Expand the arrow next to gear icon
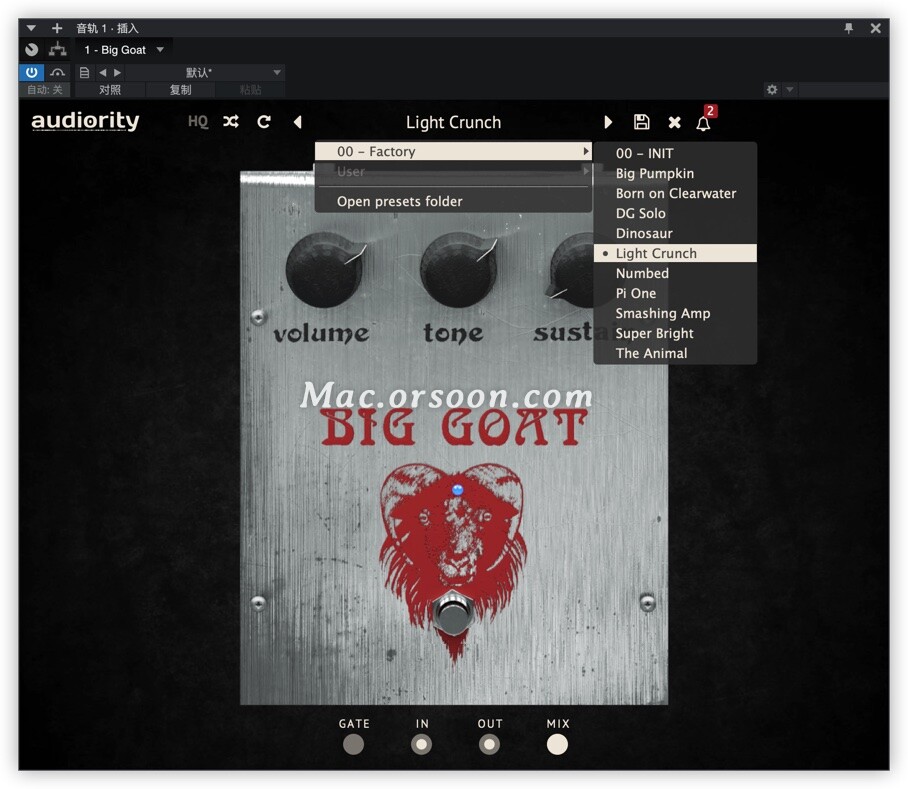The height and width of the screenshot is (789, 908). [790, 89]
